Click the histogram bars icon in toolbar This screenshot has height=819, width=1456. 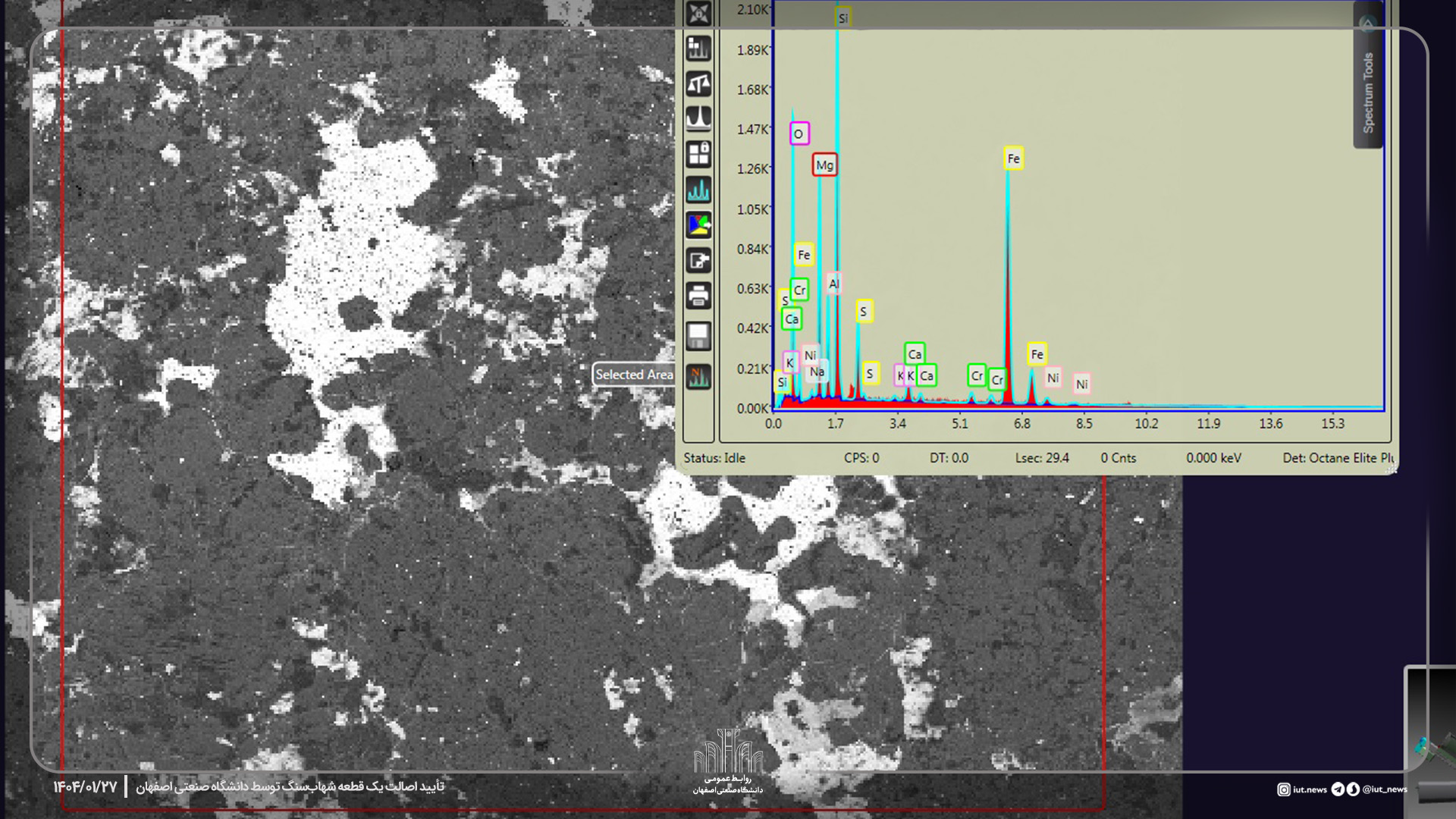[698, 49]
